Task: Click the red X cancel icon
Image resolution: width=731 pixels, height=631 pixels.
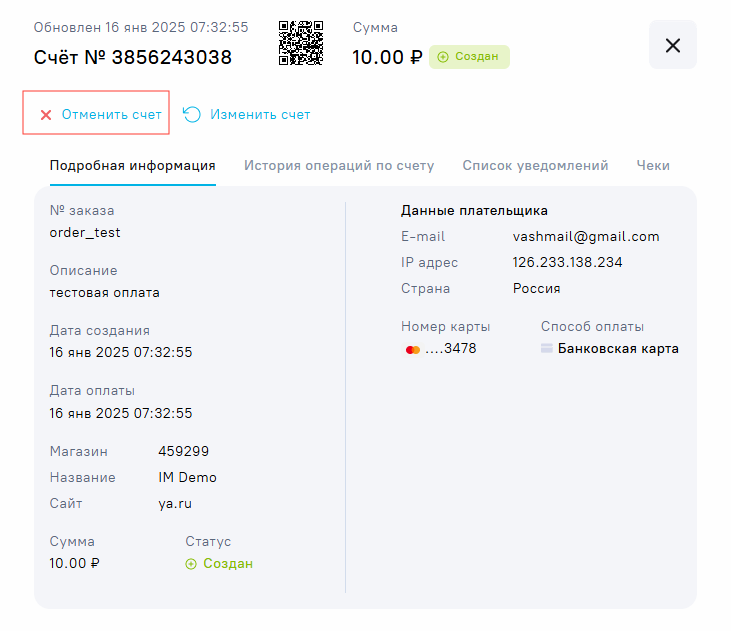Action: click(46, 115)
